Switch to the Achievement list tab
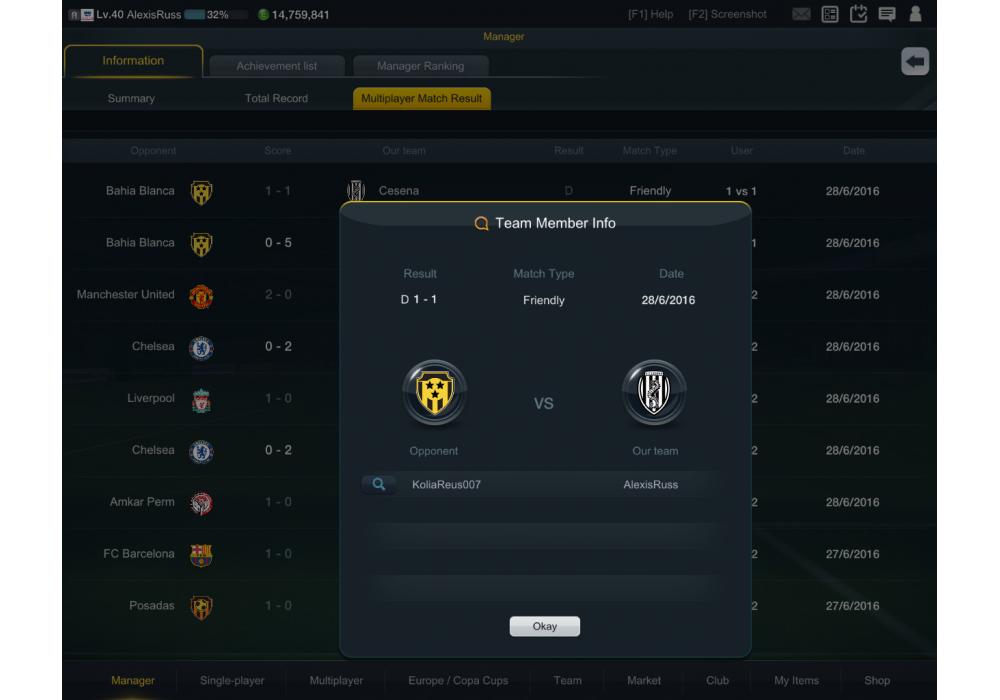Image resolution: width=1000 pixels, height=700 pixels. (x=277, y=66)
